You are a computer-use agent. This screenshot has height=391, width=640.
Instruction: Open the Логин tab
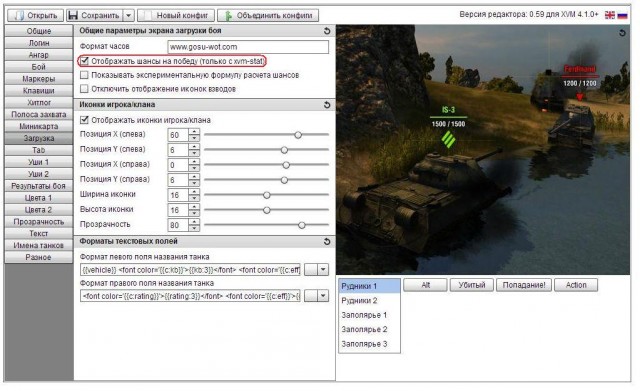point(39,43)
